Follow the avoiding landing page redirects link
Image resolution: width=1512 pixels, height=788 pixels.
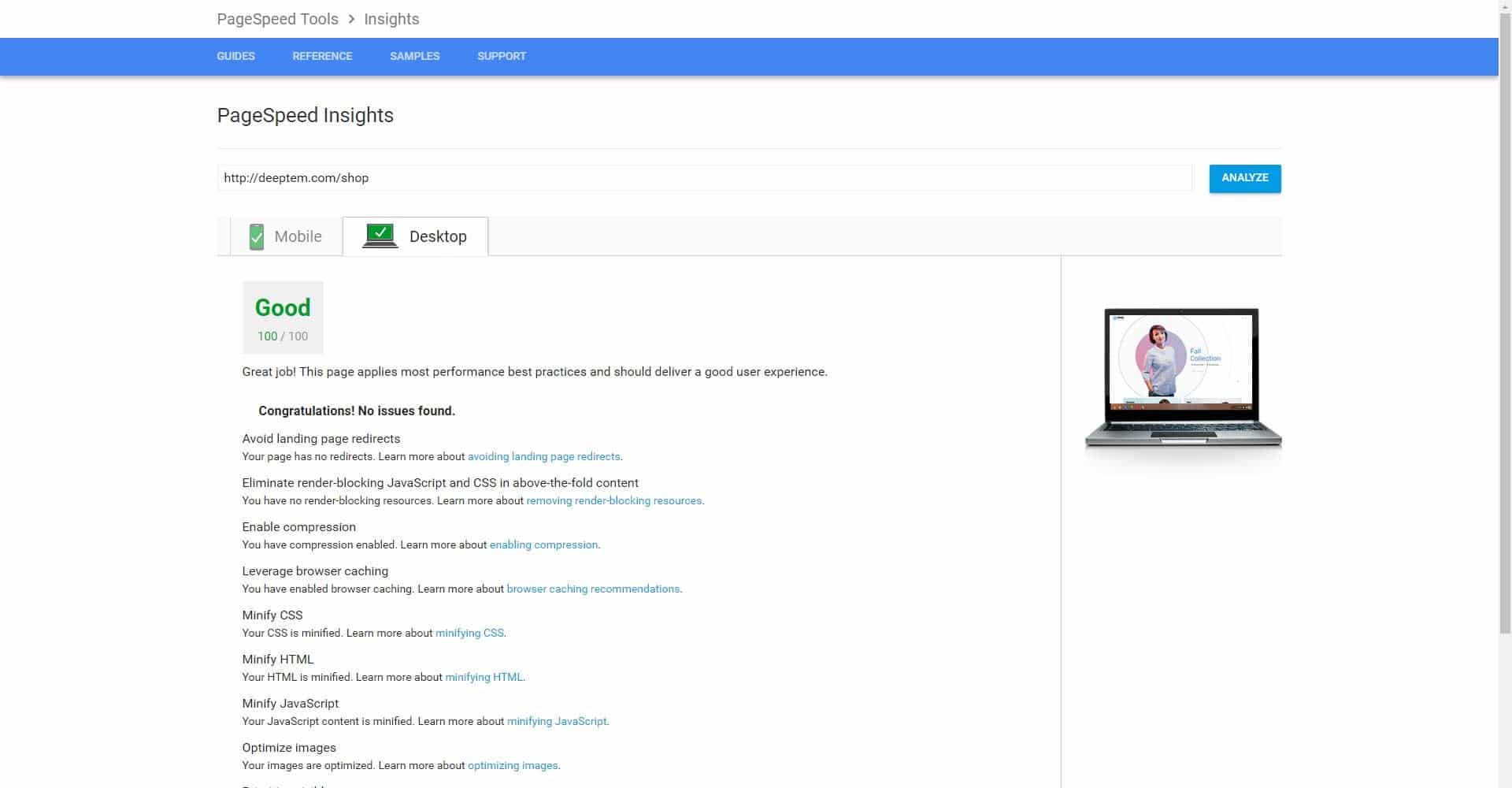543,456
